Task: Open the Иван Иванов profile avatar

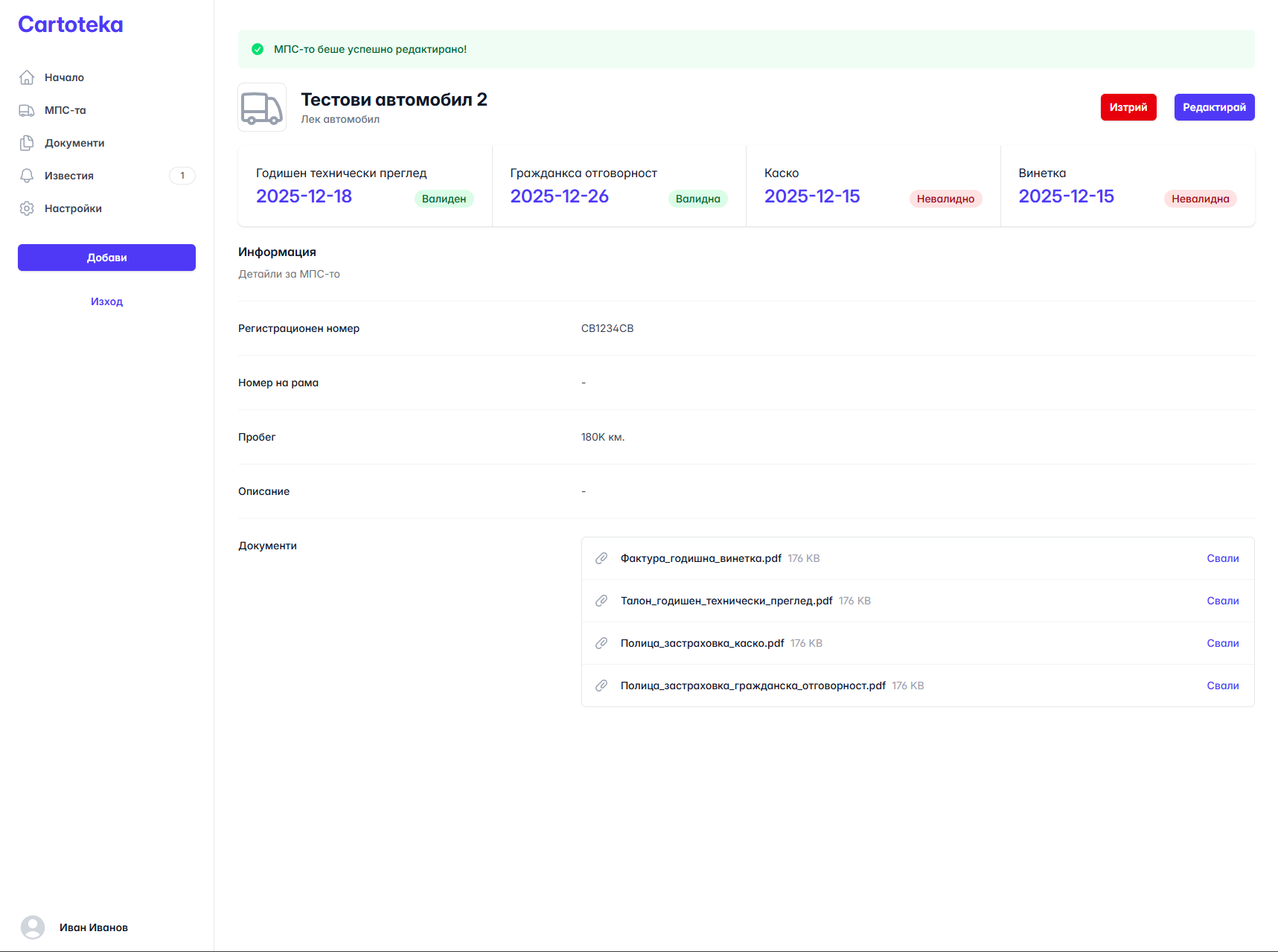Action: pyautogui.click(x=35, y=927)
